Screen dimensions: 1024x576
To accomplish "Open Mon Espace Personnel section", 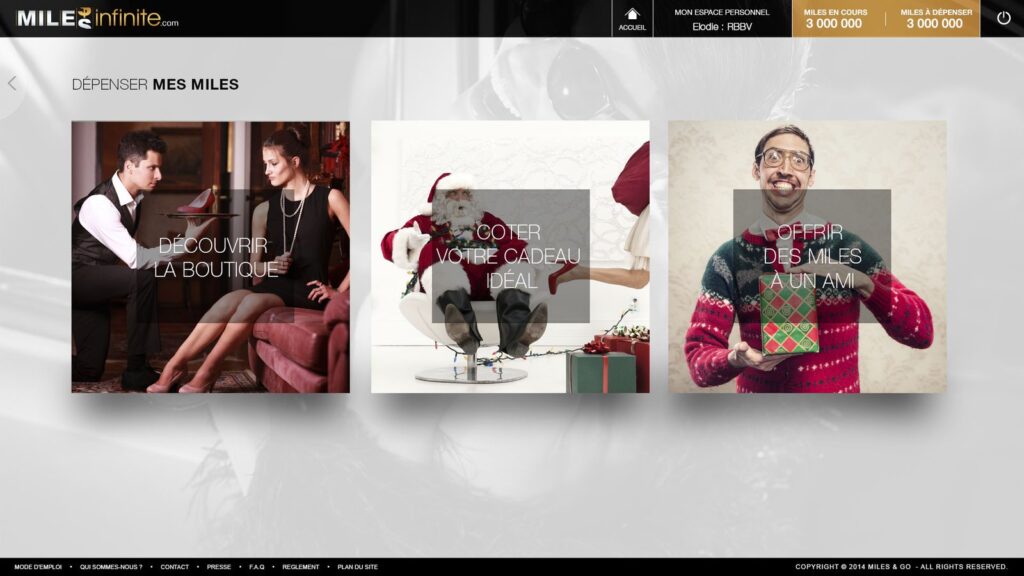I will tap(722, 12).
